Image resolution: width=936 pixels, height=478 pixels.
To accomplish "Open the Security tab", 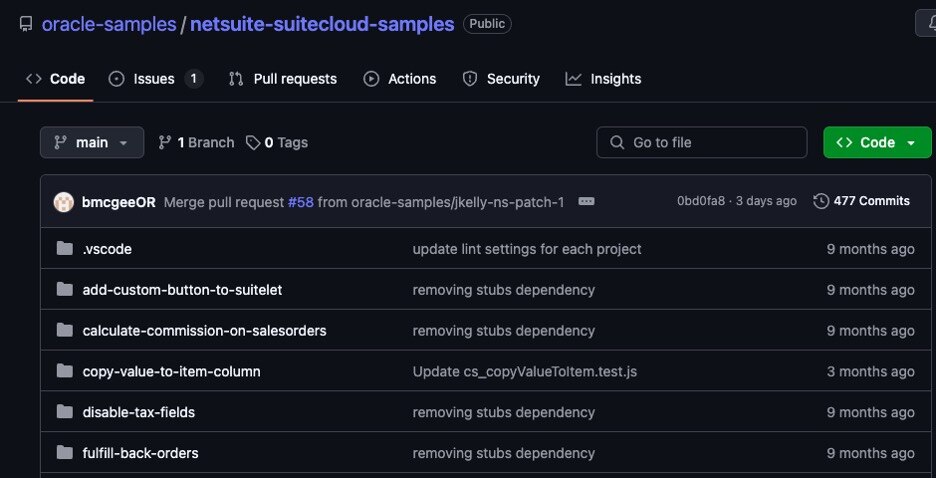I will 501,79.
